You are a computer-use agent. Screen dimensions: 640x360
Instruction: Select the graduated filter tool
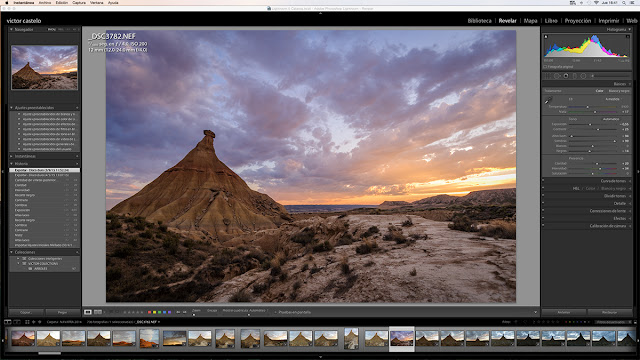[575, 76]
